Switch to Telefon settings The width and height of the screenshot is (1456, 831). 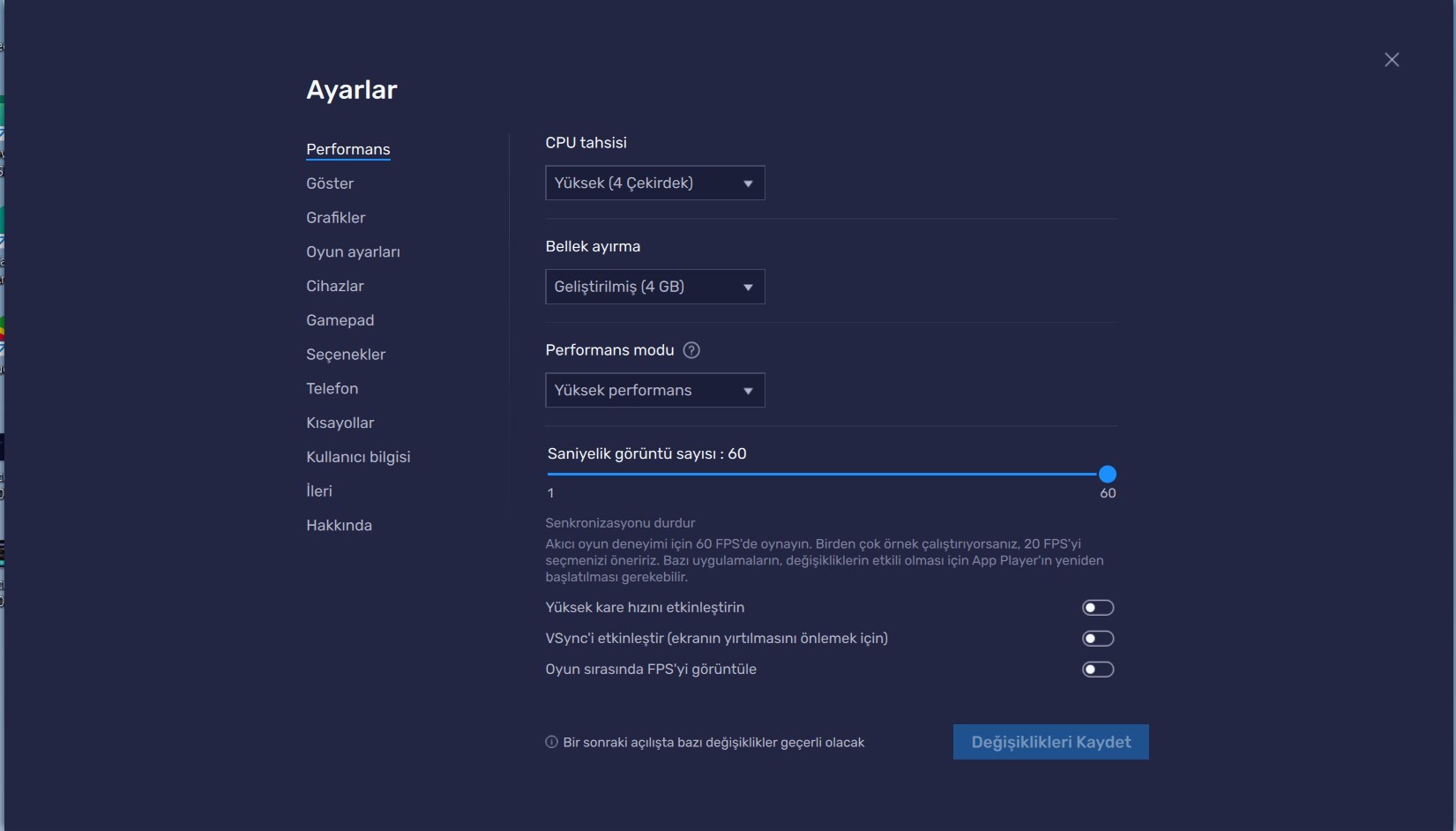tap(332, 389)
